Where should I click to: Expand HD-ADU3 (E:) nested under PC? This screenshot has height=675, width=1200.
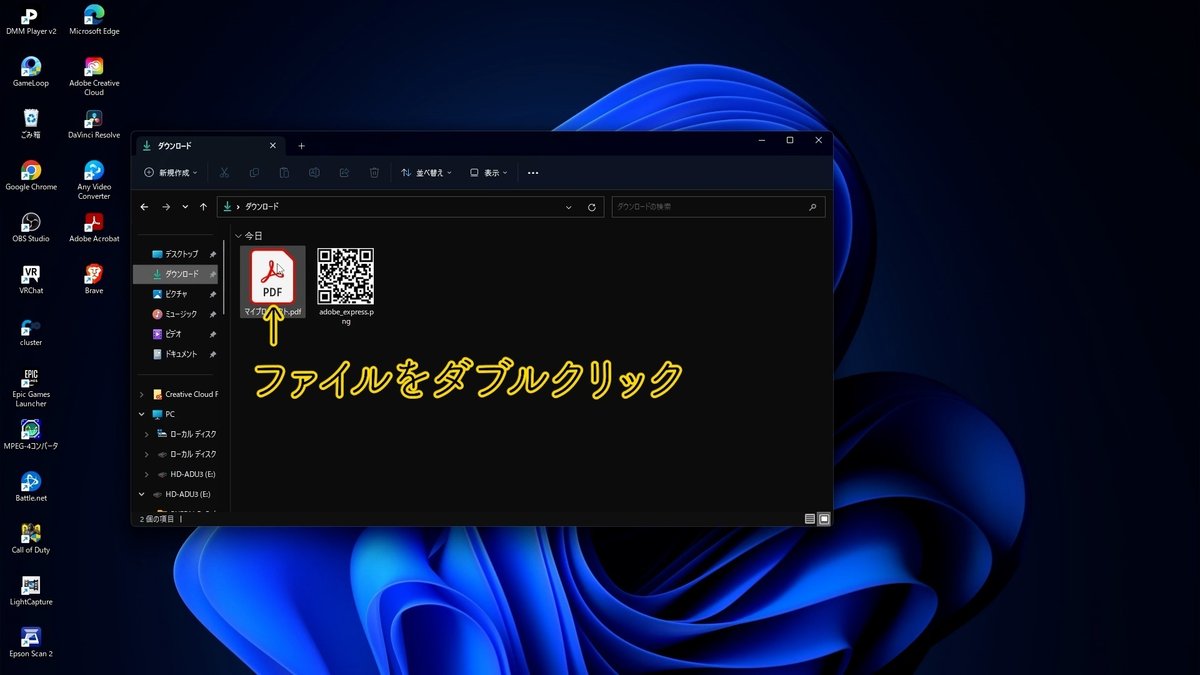(147, 474)
